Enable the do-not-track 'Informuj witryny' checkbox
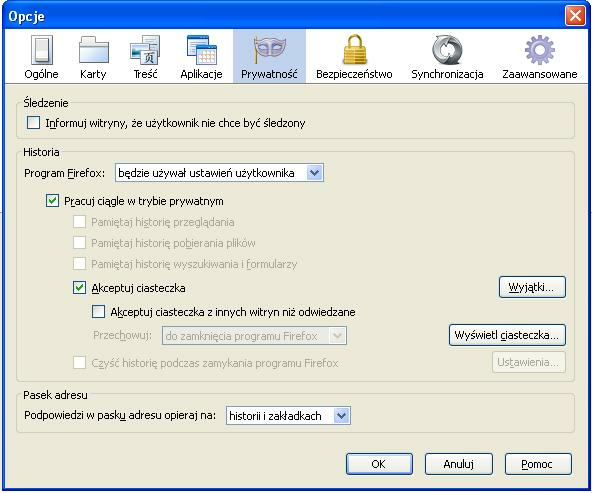 (x=33, y=123)
